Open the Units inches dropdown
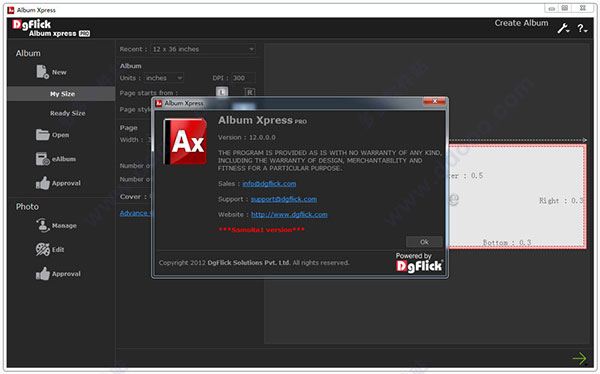Viewport: 600px width, 374px height. coord(164,78)
